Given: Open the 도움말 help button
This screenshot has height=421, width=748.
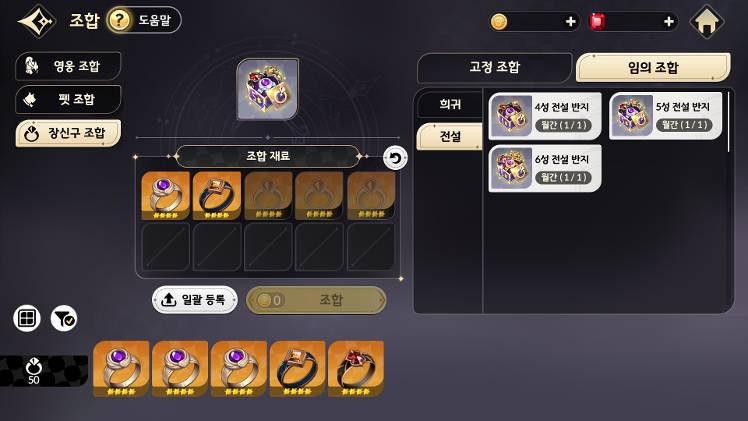Looking at the screenshot, I should point(144,20).
